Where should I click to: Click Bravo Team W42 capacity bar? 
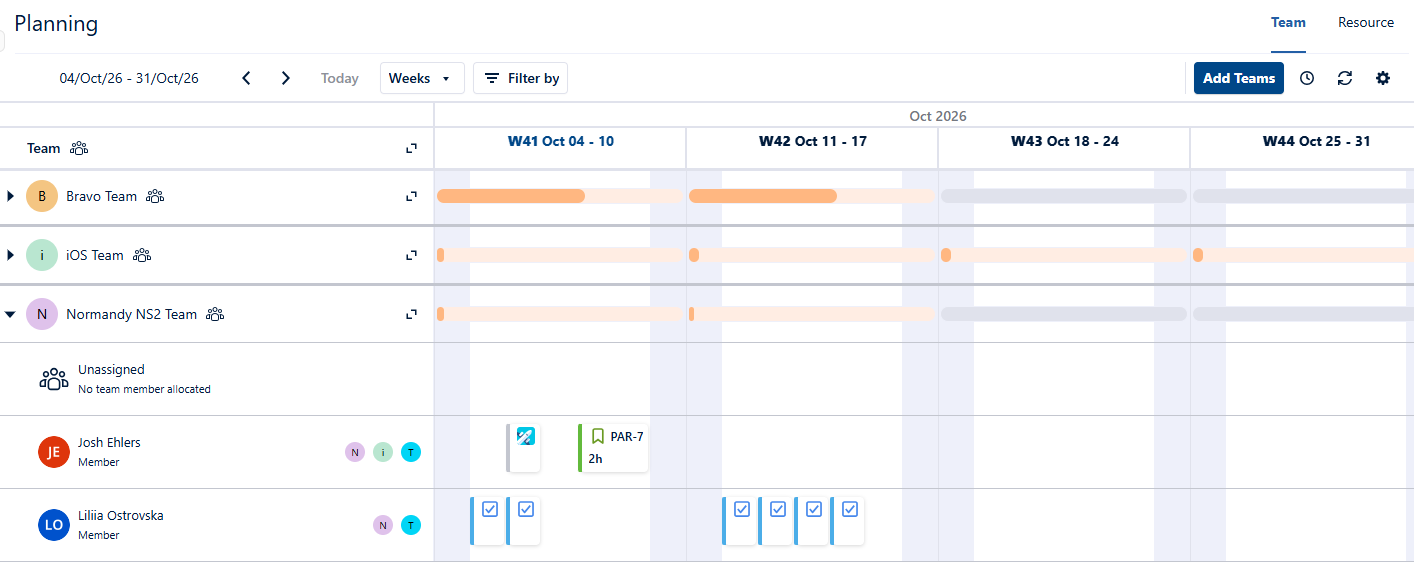tap(812, 196)
